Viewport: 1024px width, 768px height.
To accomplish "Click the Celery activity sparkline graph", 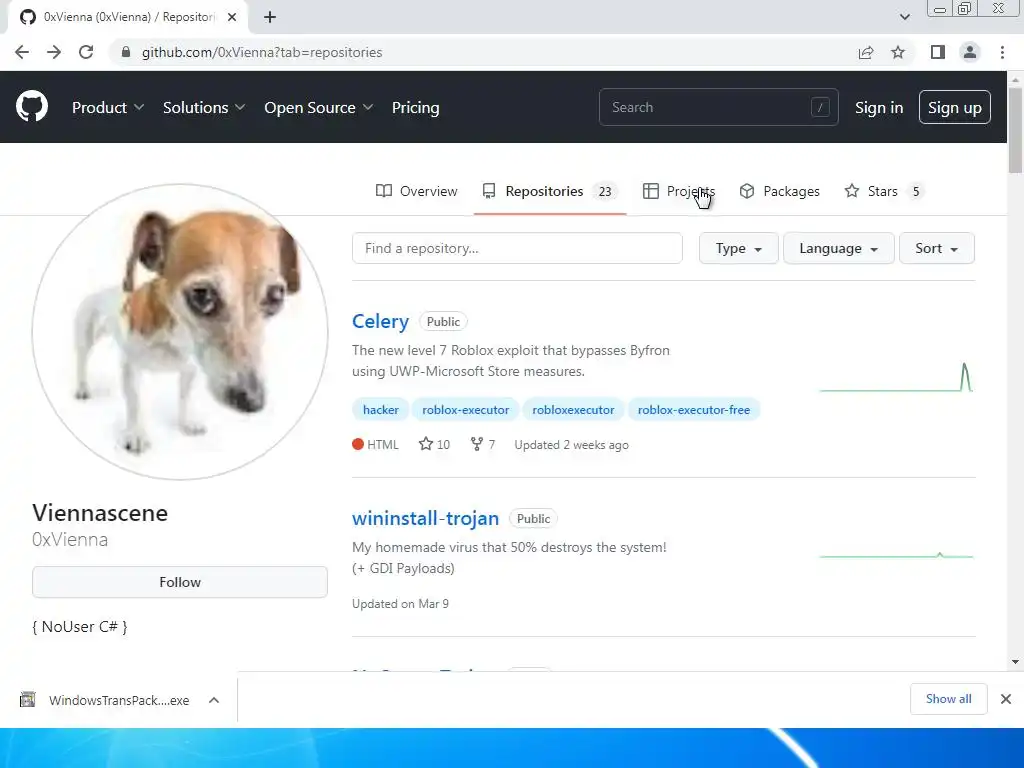I will click(897, 377).
